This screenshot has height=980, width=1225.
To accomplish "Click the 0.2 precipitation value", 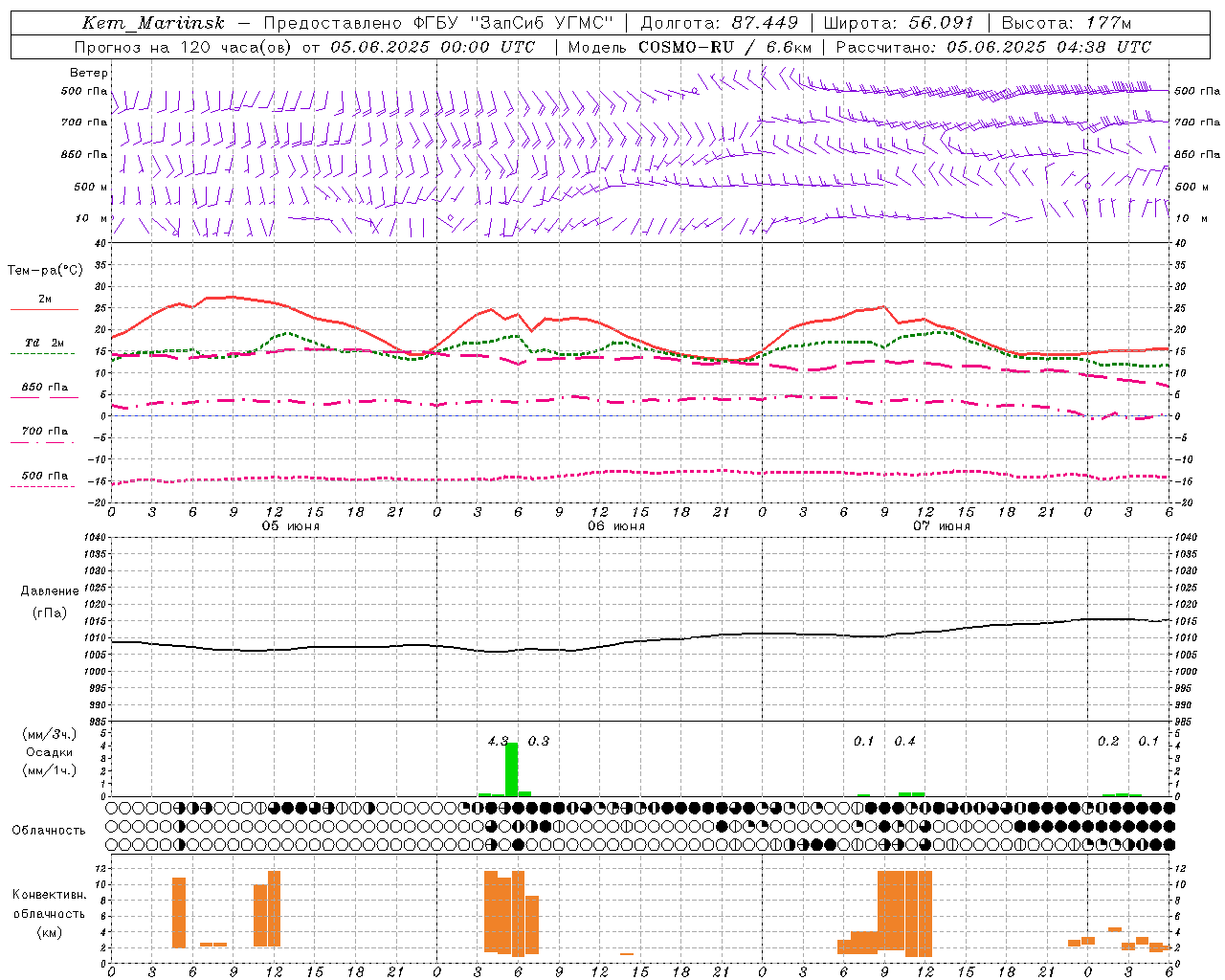I will tap(1108, 741).
